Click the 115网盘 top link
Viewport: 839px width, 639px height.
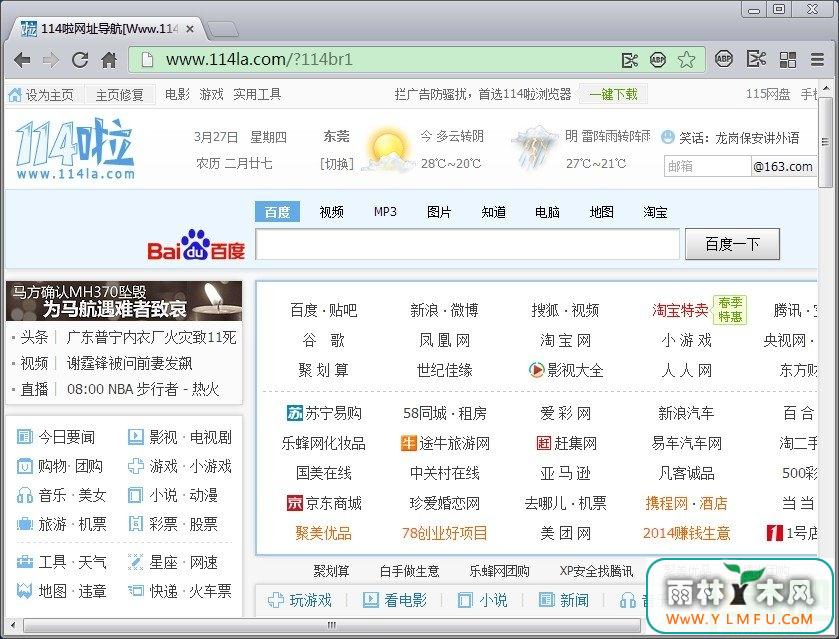click(x=768, y=95)
